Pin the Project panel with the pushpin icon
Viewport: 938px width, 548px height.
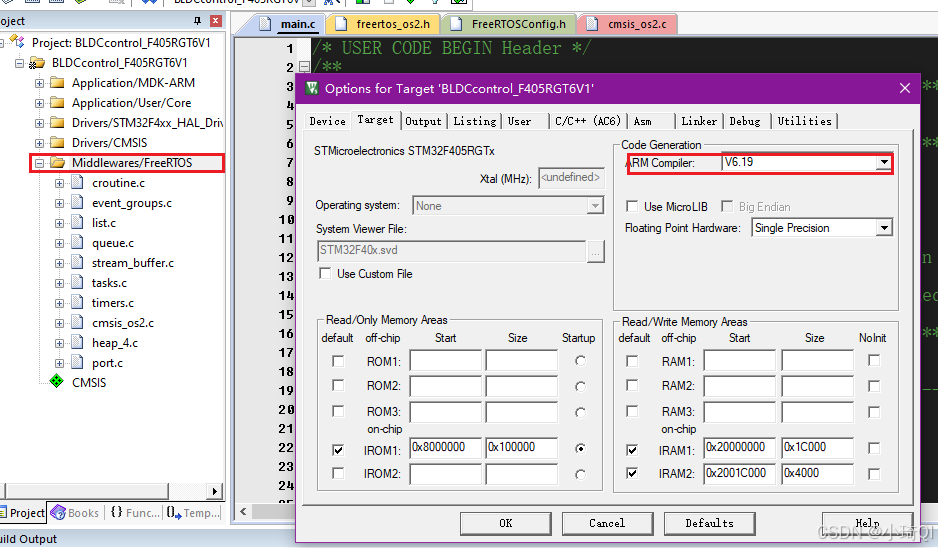click(197, 21)
